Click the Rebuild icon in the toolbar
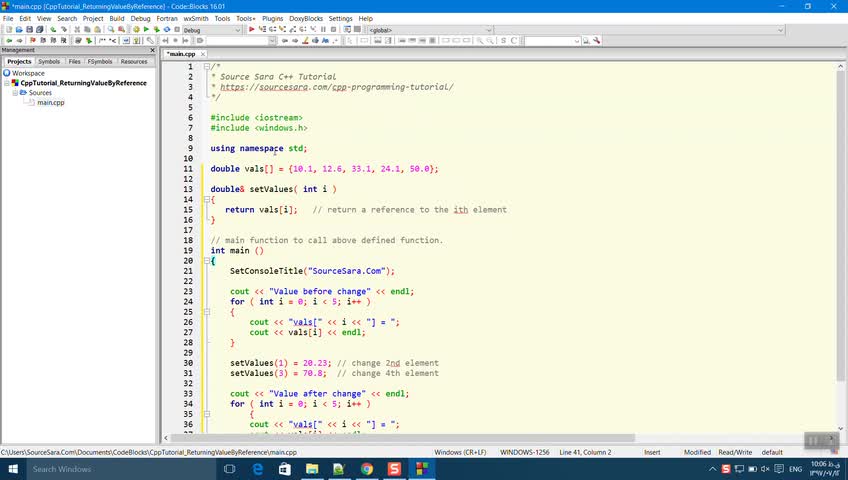This screenshot has width=848, height=480. [x=166, y=30]
